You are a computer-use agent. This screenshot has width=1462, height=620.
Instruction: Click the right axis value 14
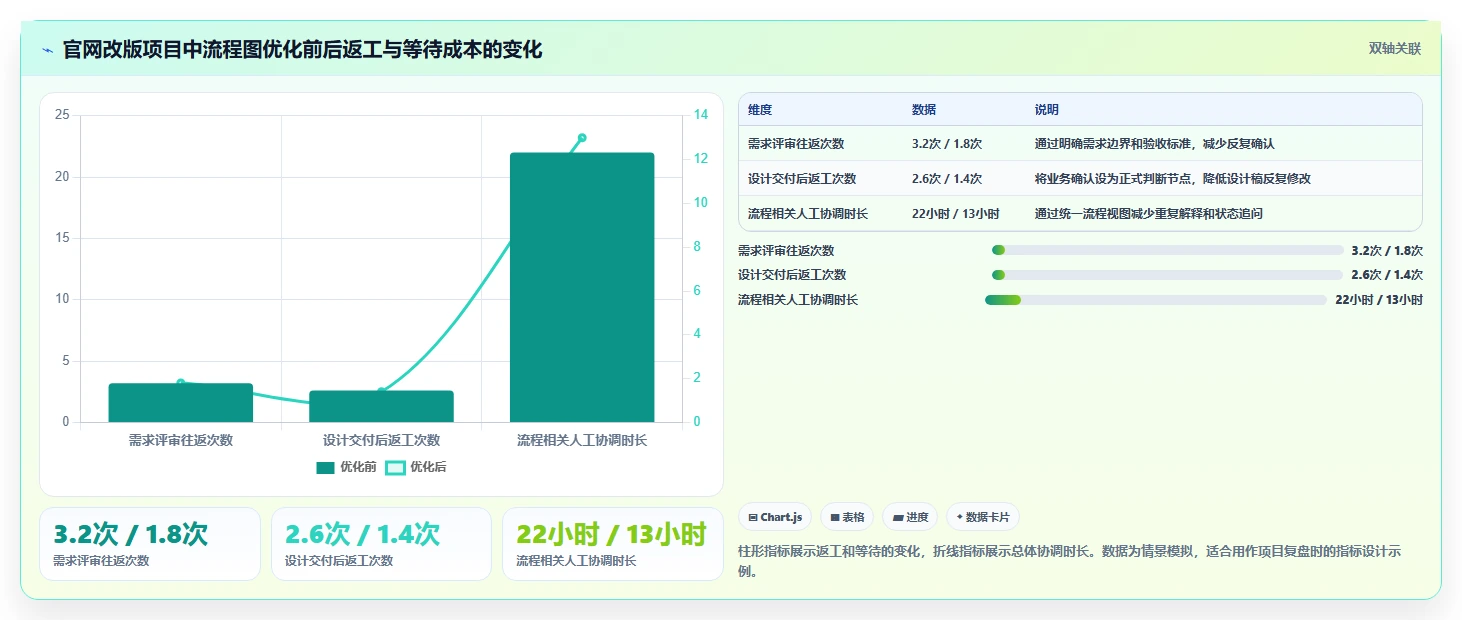701,115
